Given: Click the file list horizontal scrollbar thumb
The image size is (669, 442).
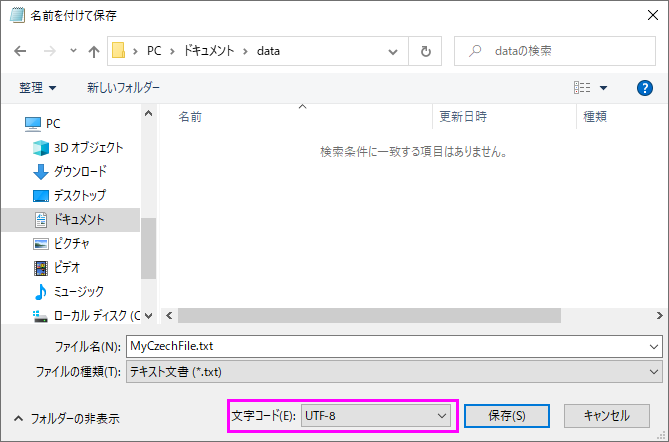Looking at the screenshot, I should (369, 316).
